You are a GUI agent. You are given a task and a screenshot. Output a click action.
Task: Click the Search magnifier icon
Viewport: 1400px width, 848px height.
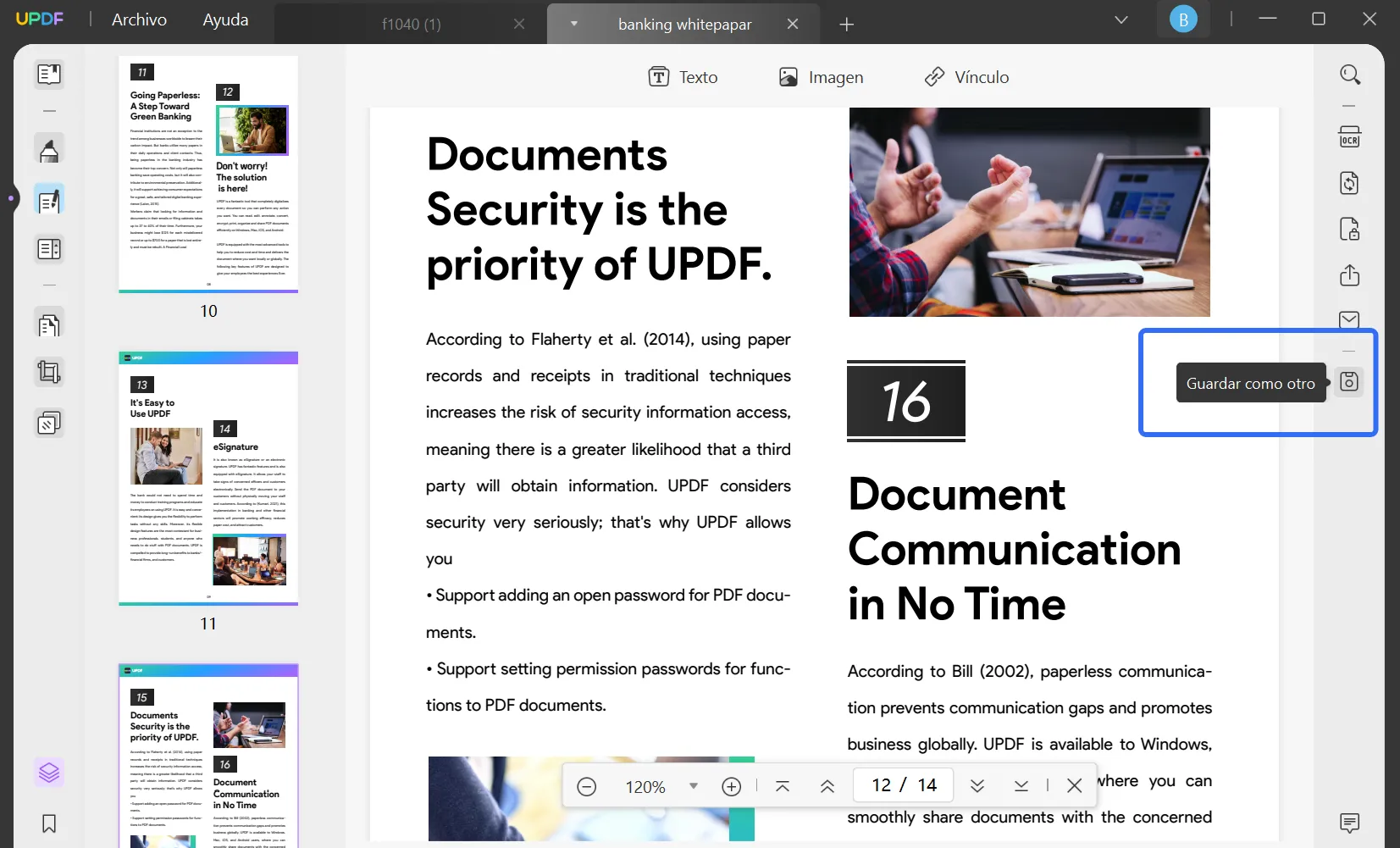pos(1350,75)
